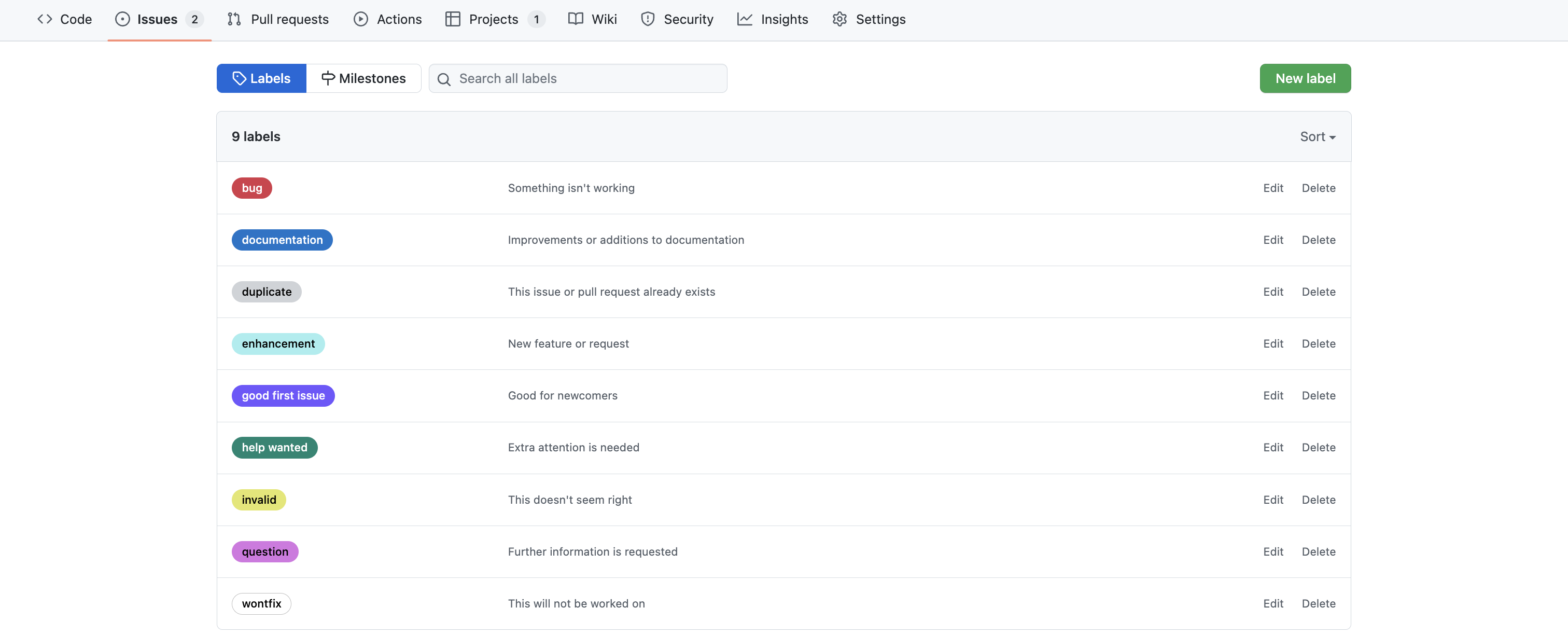Click the enhancement label badge

pos(278,343)
